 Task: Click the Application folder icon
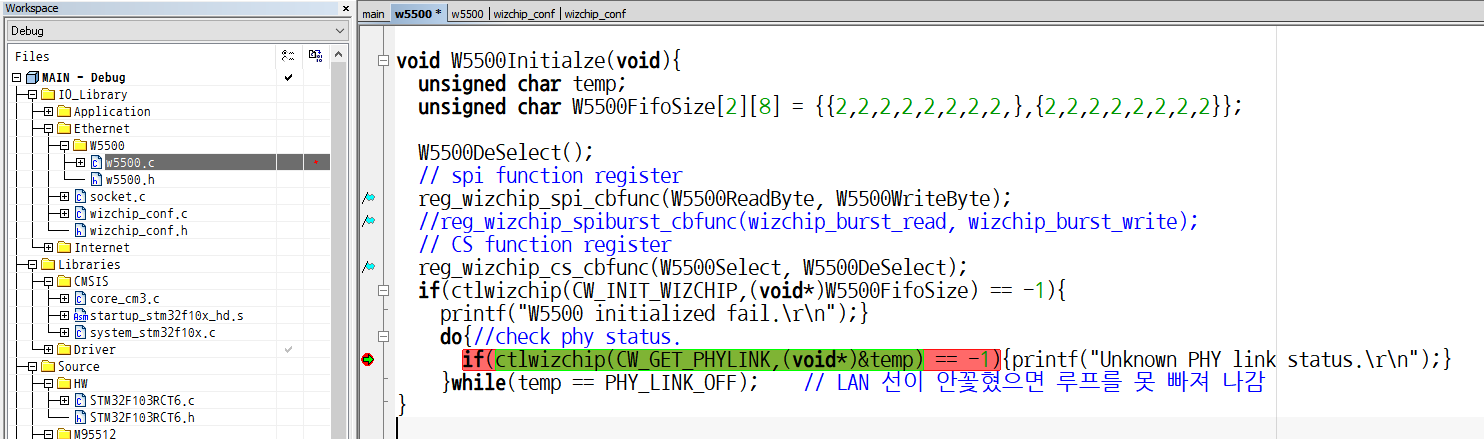pyautogui.click(x=64, y=111)
